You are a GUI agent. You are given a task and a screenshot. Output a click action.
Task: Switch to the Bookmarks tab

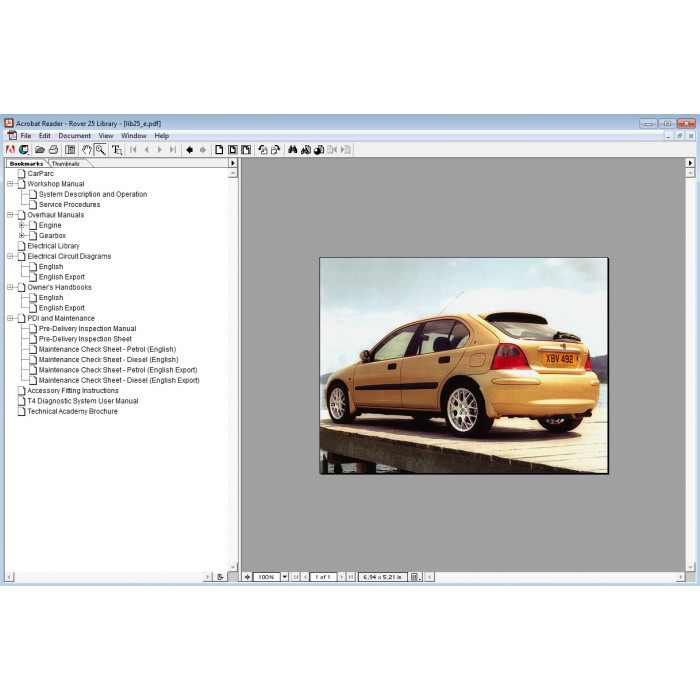pyautogui.click(x=26, y=163)
